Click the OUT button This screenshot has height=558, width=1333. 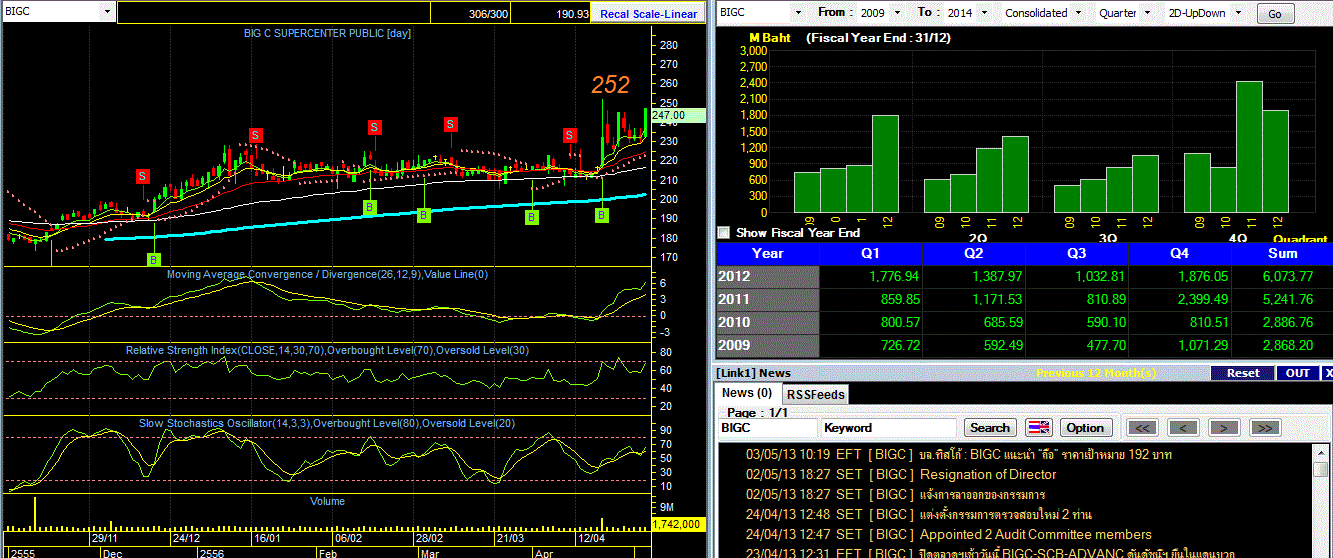(x=1298, y=373)
